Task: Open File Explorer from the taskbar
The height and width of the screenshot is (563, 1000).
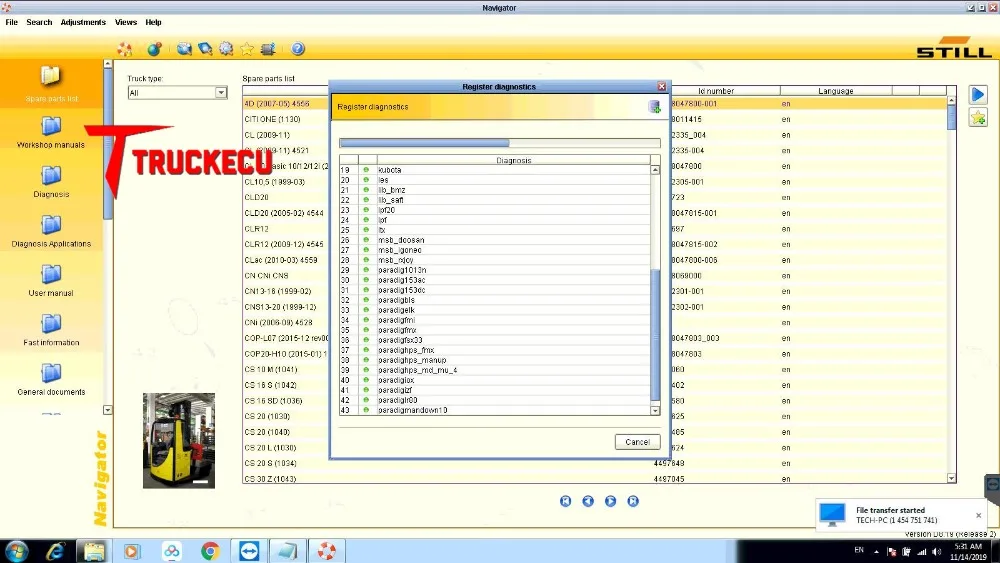Action: 94,551
